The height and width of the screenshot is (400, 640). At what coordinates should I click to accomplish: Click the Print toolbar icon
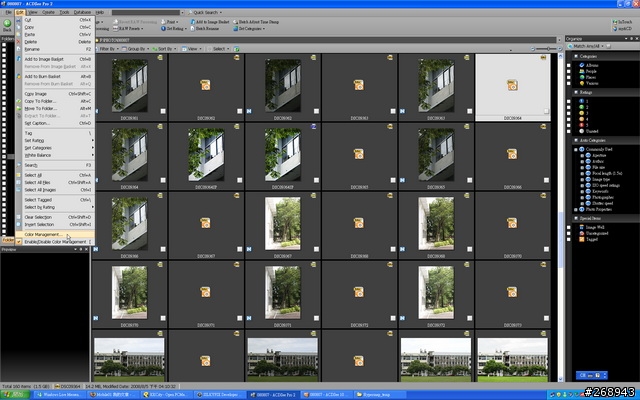pyautogui.click(x=163, y=22)
